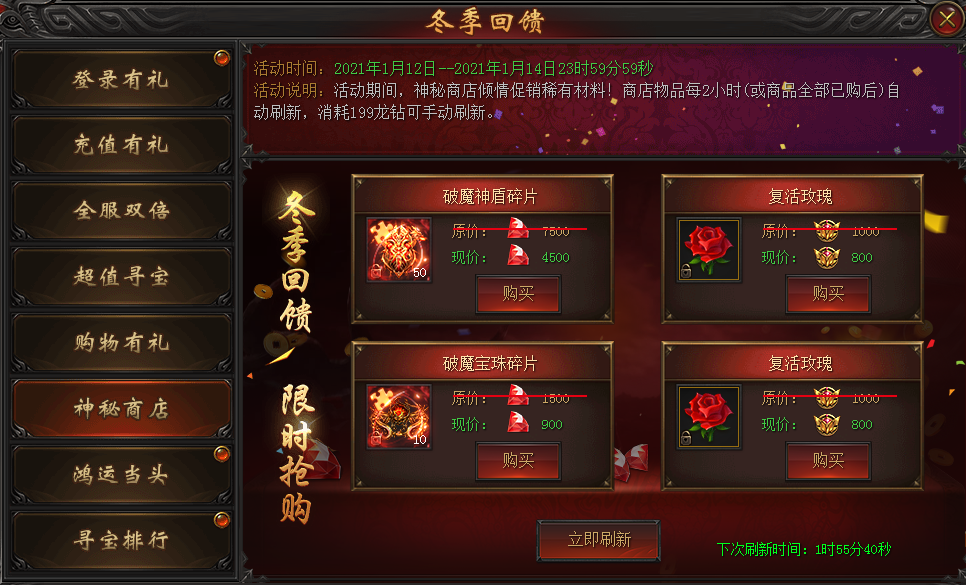Go to the 超值寻宝 tab
Image resolution: width=966 pixels, height=585 pixels.
[121, 276]
